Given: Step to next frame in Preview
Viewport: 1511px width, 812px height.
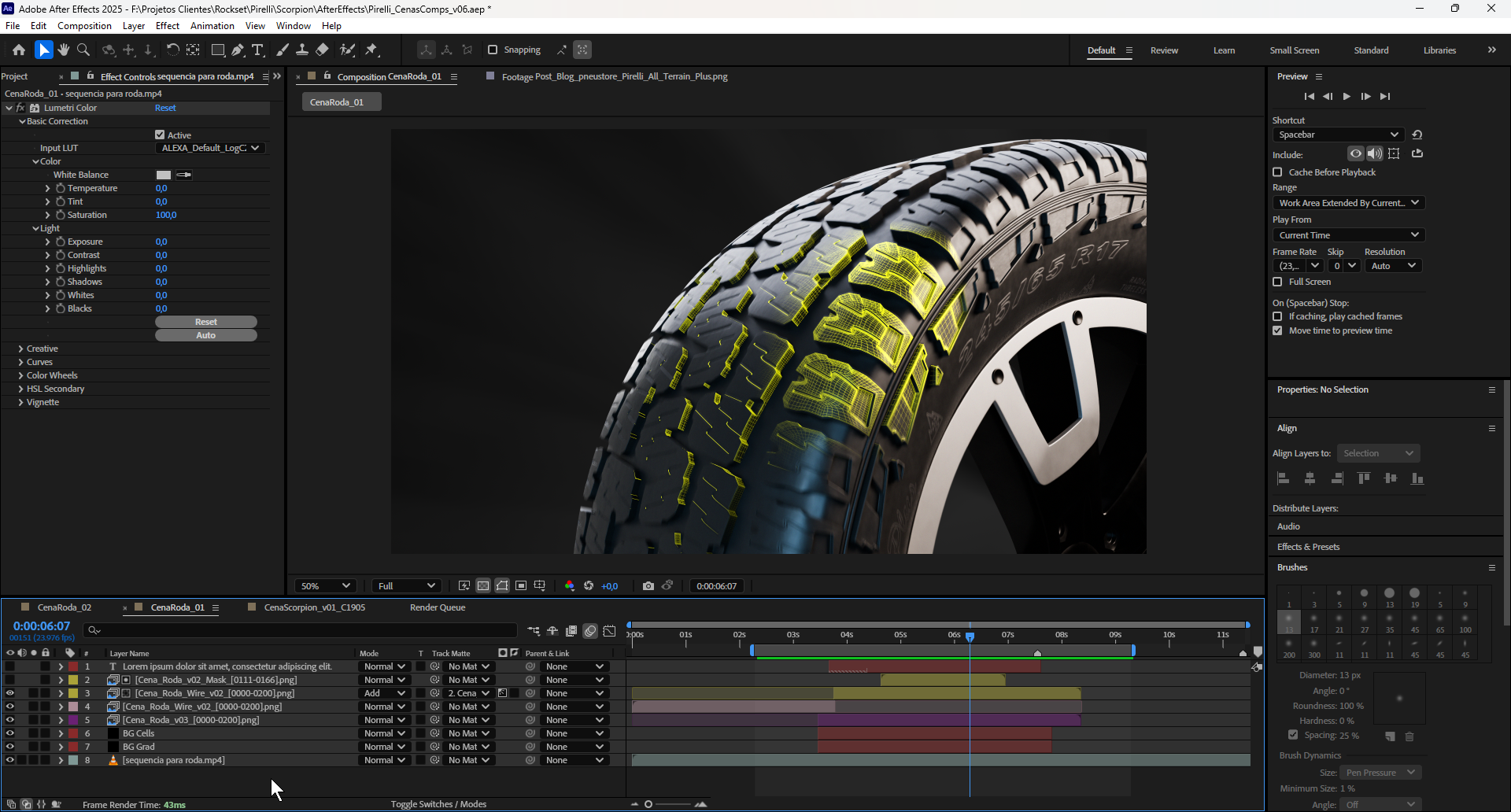Looking at the screenshot, I should [x=1365, y=96].
